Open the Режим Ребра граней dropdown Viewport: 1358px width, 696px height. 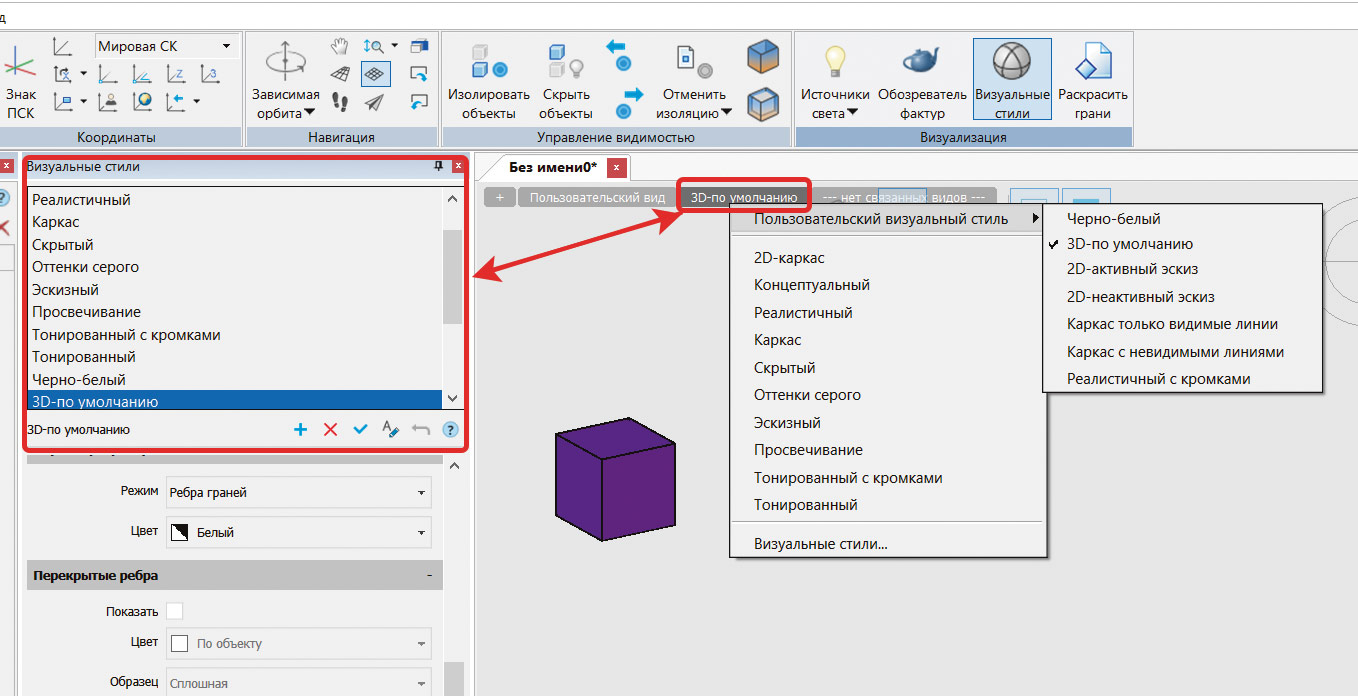pos(298,492)
